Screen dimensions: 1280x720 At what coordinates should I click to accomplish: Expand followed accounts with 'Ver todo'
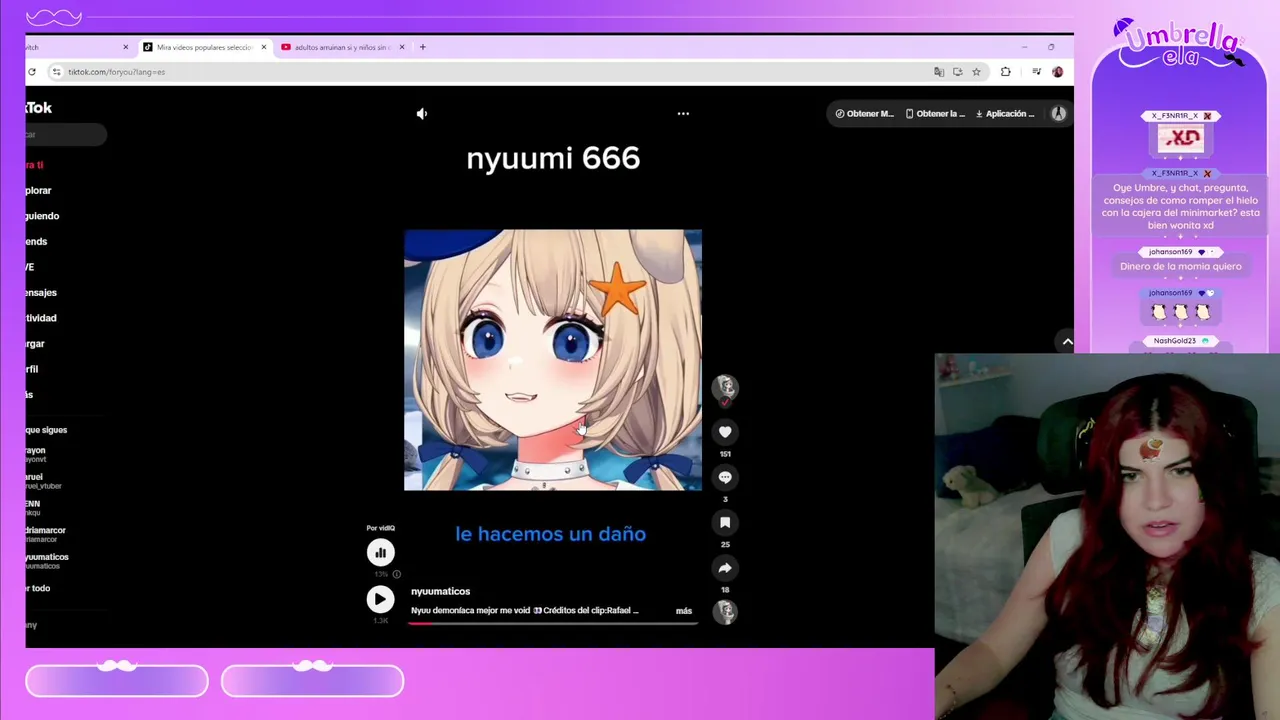pos(38,589)
